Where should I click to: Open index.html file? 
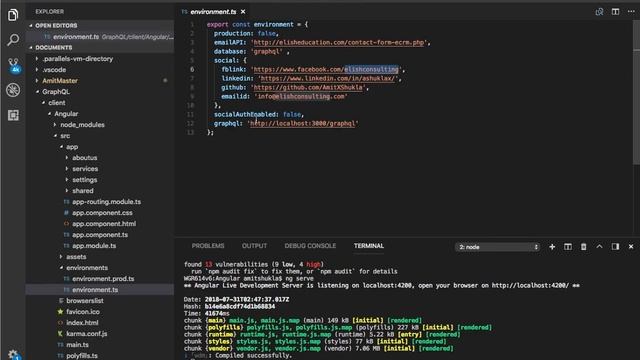[x=82, y=323]
